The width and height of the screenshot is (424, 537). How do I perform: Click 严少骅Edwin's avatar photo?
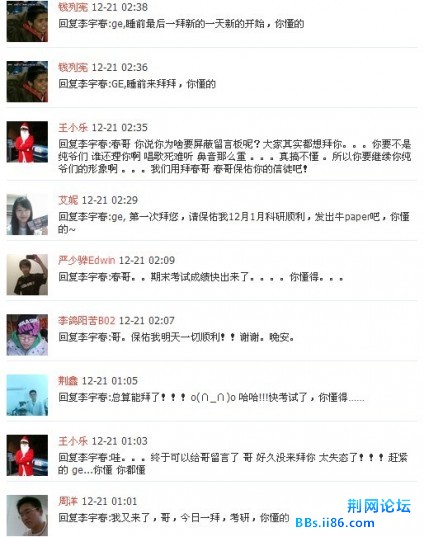(x=27, y=275)
